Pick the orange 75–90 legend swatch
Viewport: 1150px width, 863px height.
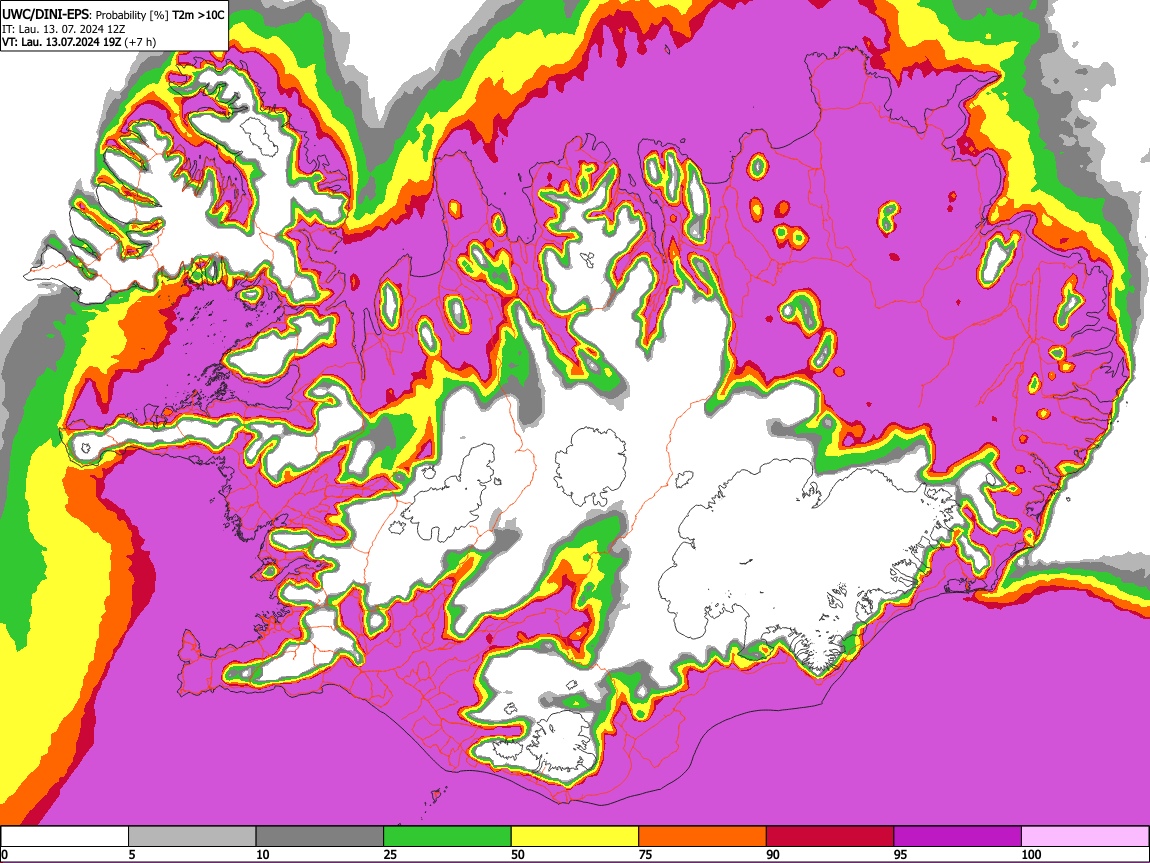tap(703, 837)
